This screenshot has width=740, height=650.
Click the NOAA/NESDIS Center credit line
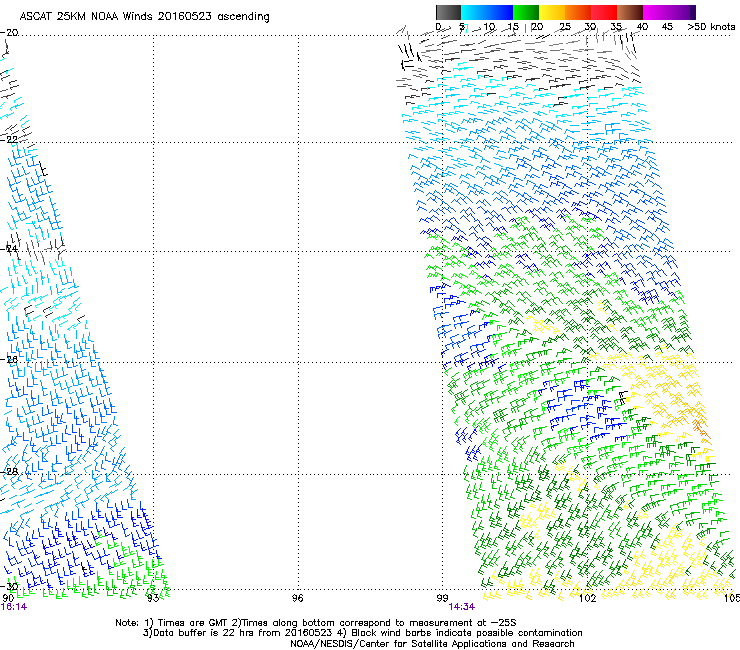pyautogui.click(x=432, y=644)
